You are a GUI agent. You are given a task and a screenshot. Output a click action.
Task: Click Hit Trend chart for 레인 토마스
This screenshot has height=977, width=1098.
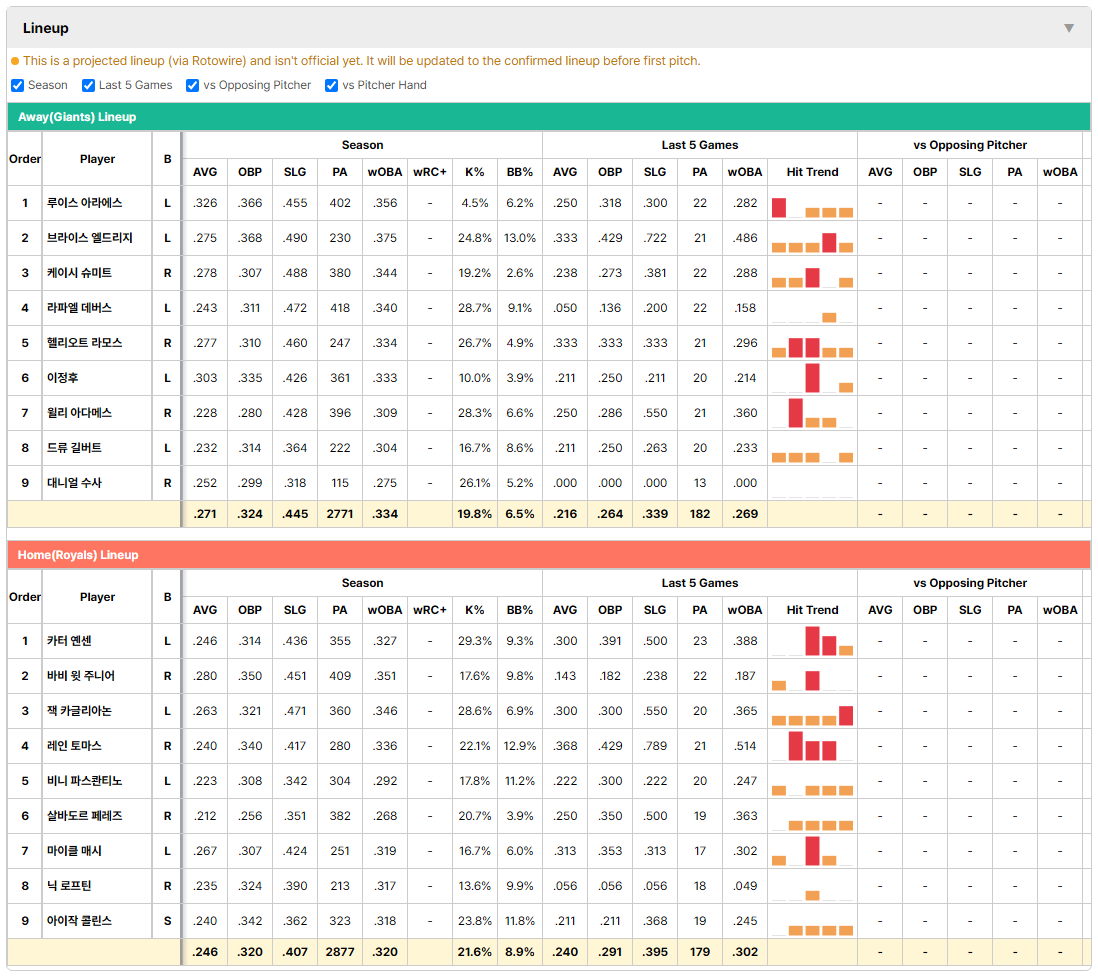[812, 746]
